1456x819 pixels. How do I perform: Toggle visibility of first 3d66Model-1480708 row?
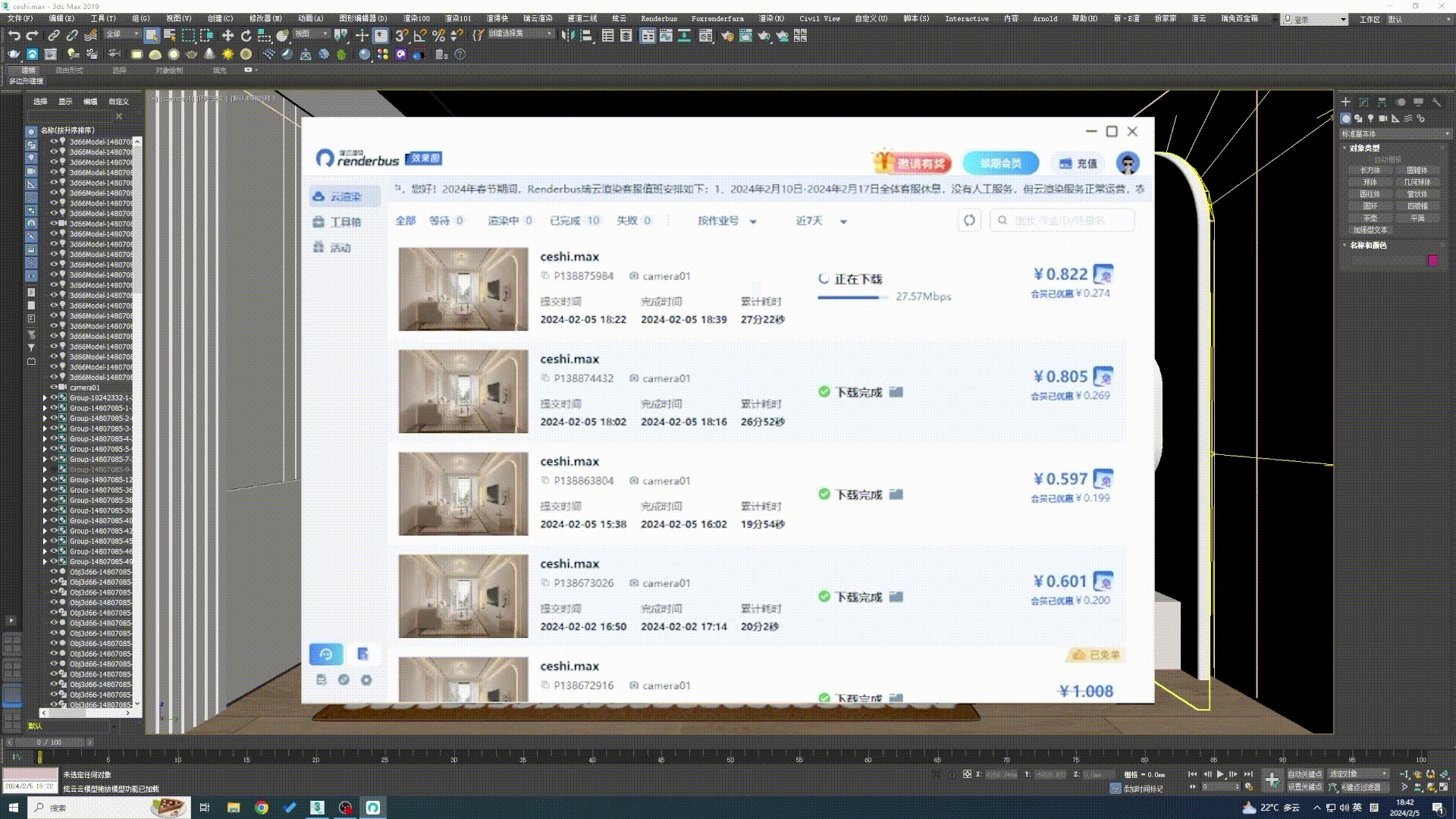point(54,142)
